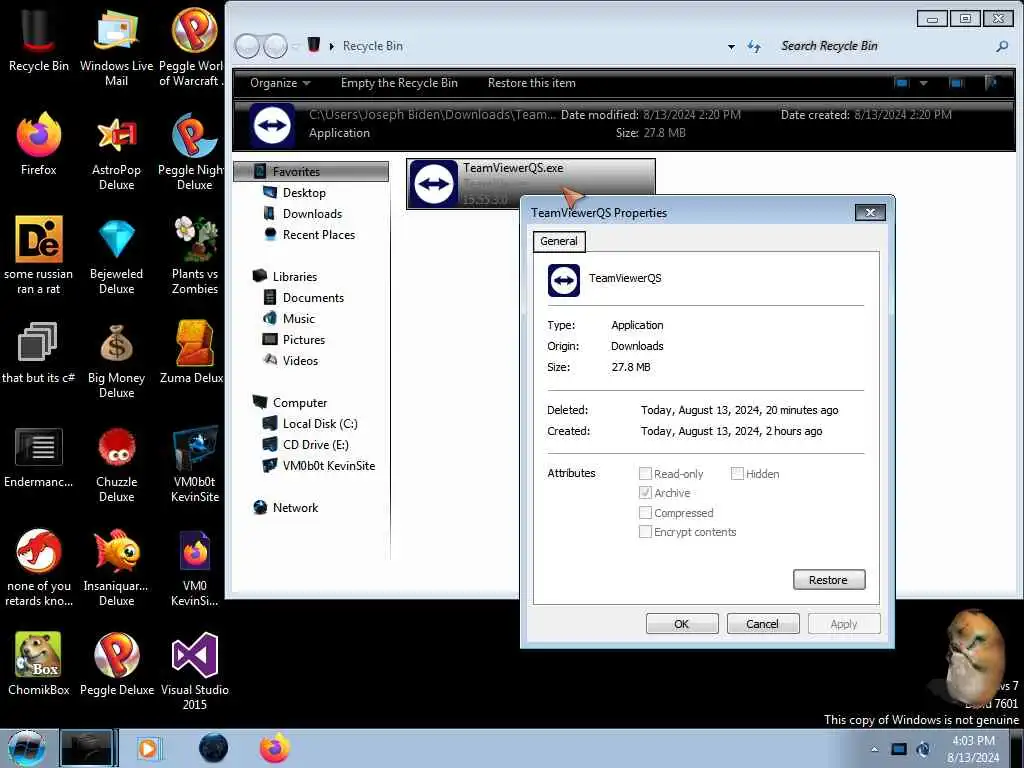The width and height of the screenshot is (1024, 768).
Task: Select the Endermanc... desktop file icon
Action: [39, 457]
